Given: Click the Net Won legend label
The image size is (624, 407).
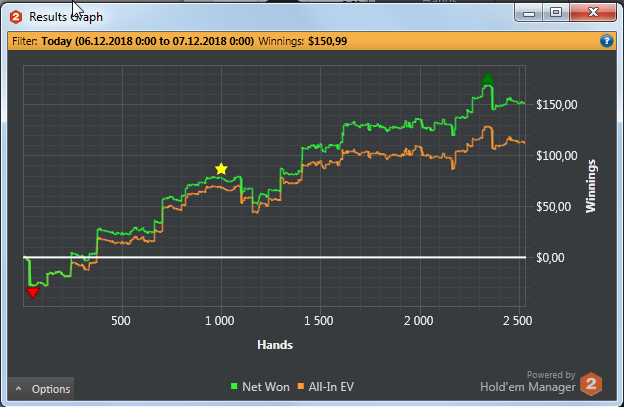Looking at the screenshot, I should click(x=266, y=387).
